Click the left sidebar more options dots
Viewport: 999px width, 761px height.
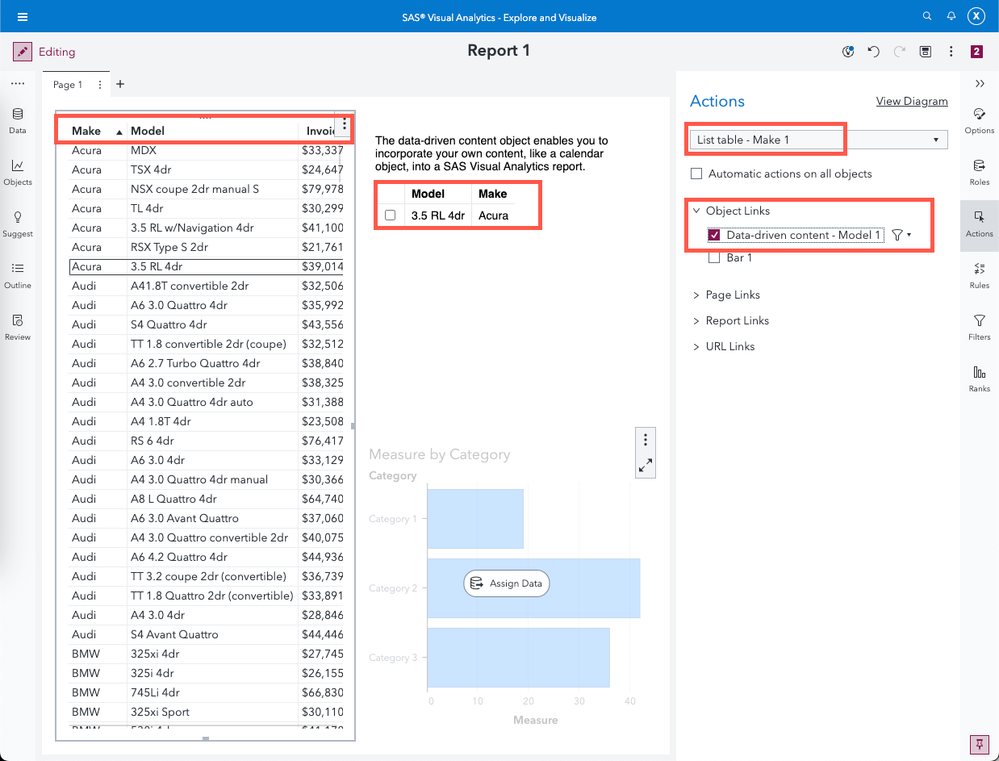tap(18, 83)
